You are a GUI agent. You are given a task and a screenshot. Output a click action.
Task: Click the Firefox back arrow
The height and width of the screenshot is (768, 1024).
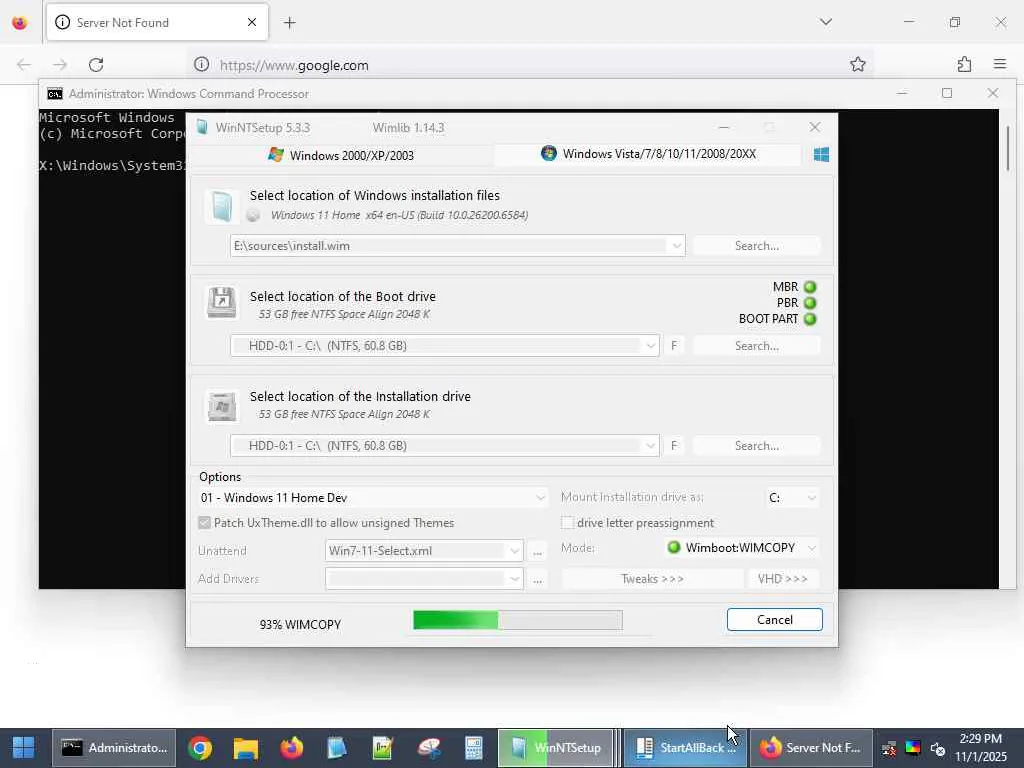pos(24,65)
